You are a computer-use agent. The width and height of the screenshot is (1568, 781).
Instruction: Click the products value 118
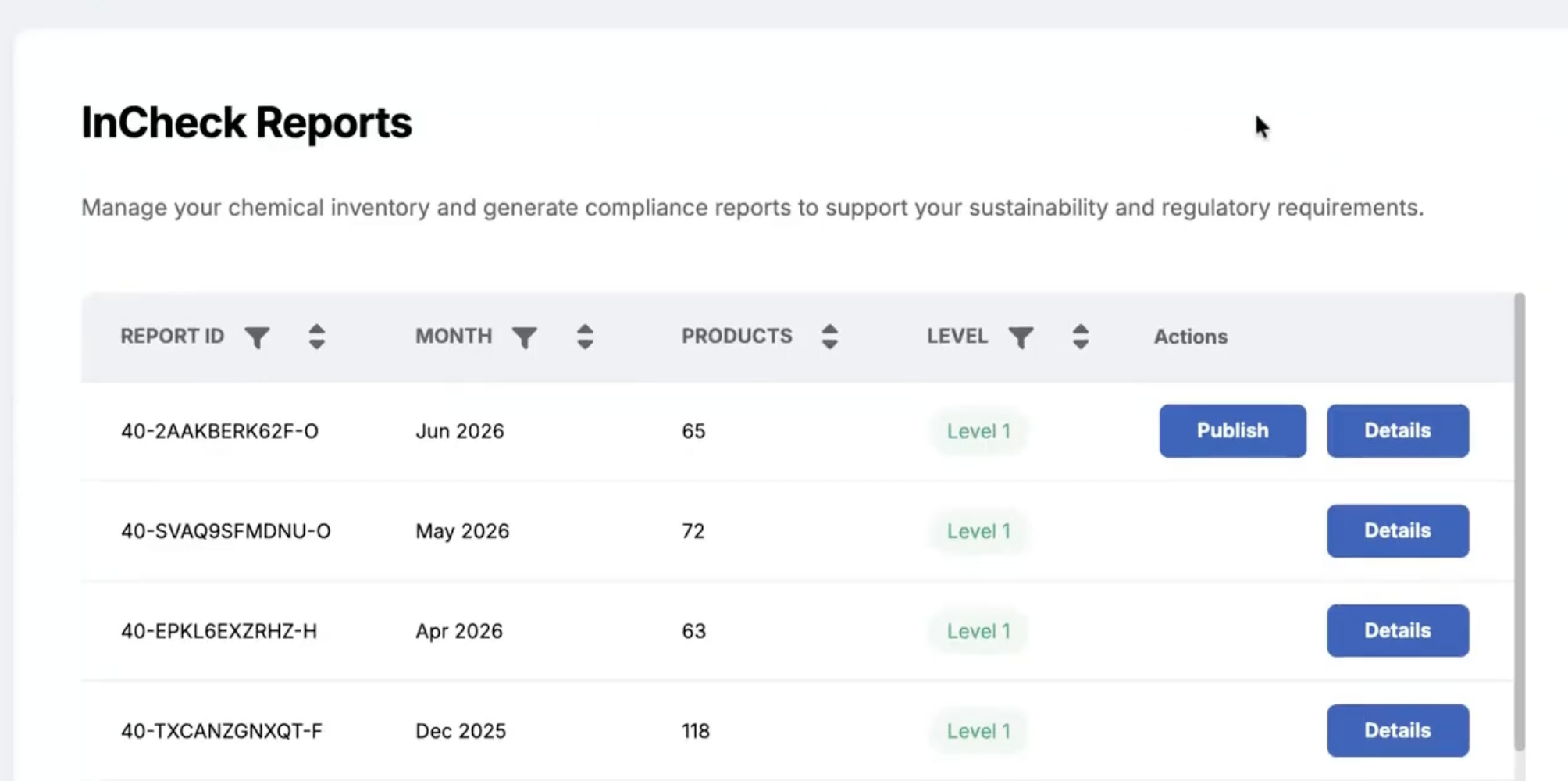tap(695, 731)
